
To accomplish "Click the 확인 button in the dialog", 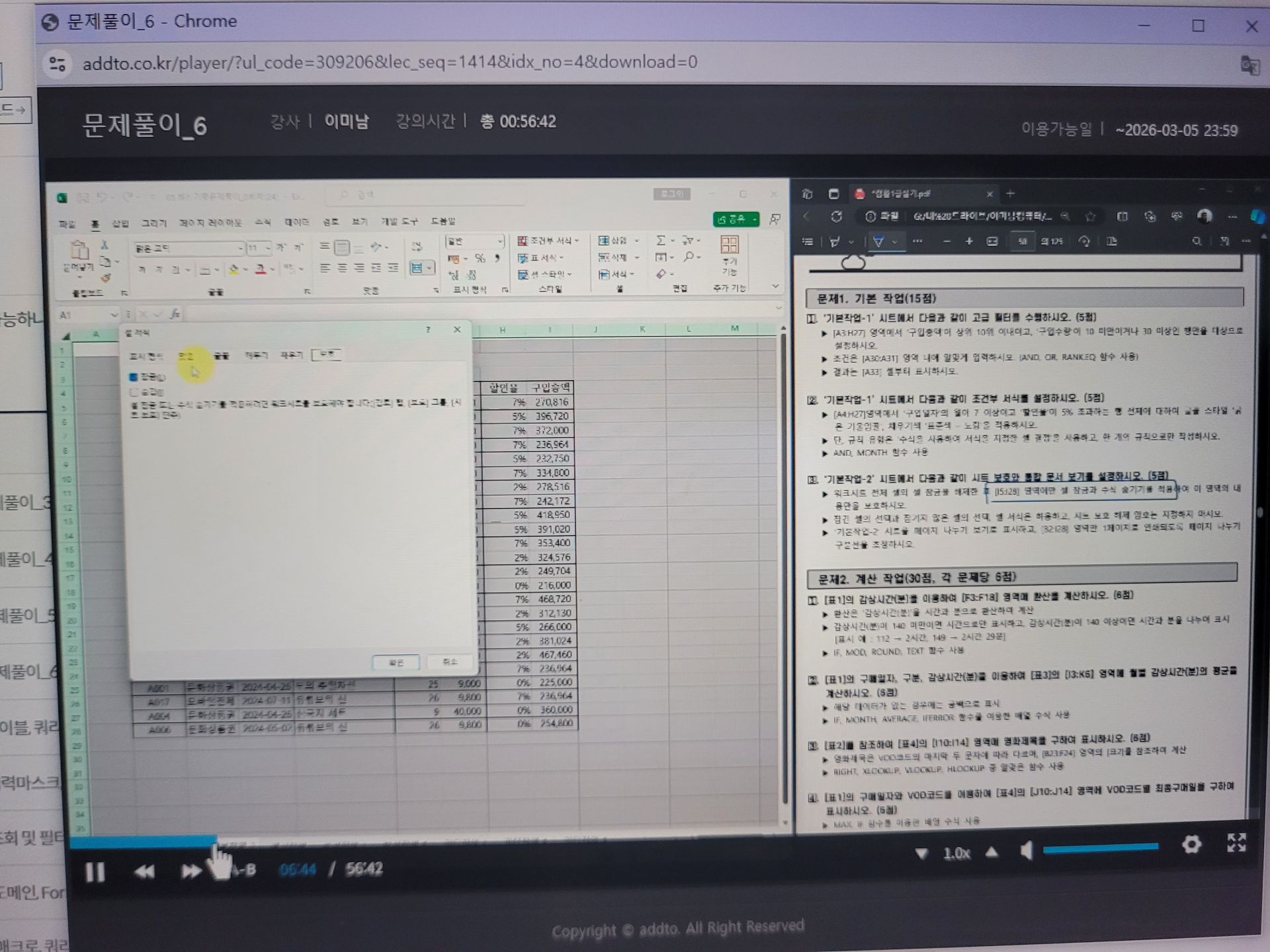I will click(x=396, y=662).
